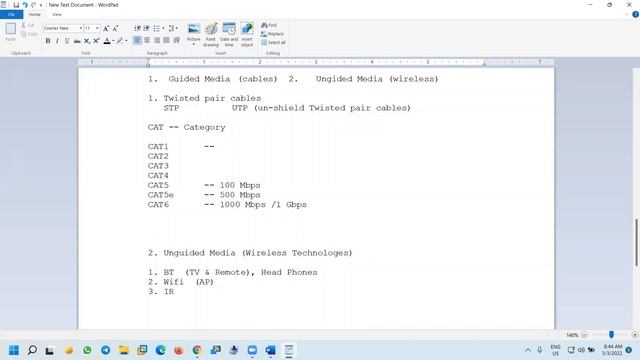Click the Save icon in quick access toolbar

tap(16, 5)
